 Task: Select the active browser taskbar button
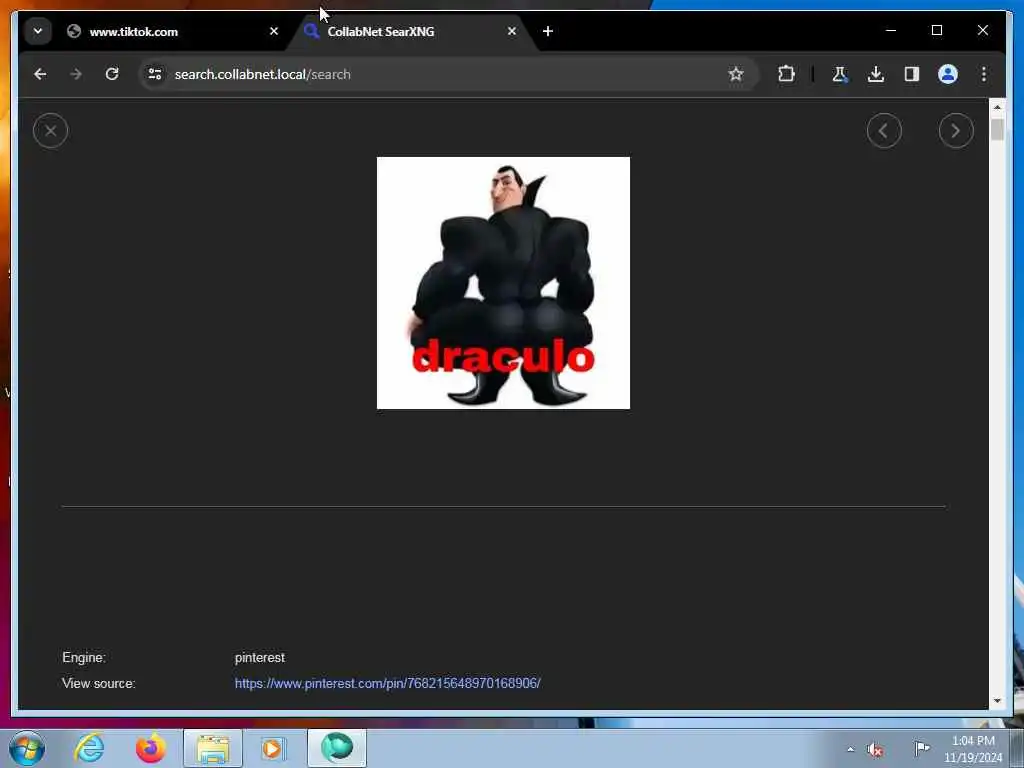337,748
